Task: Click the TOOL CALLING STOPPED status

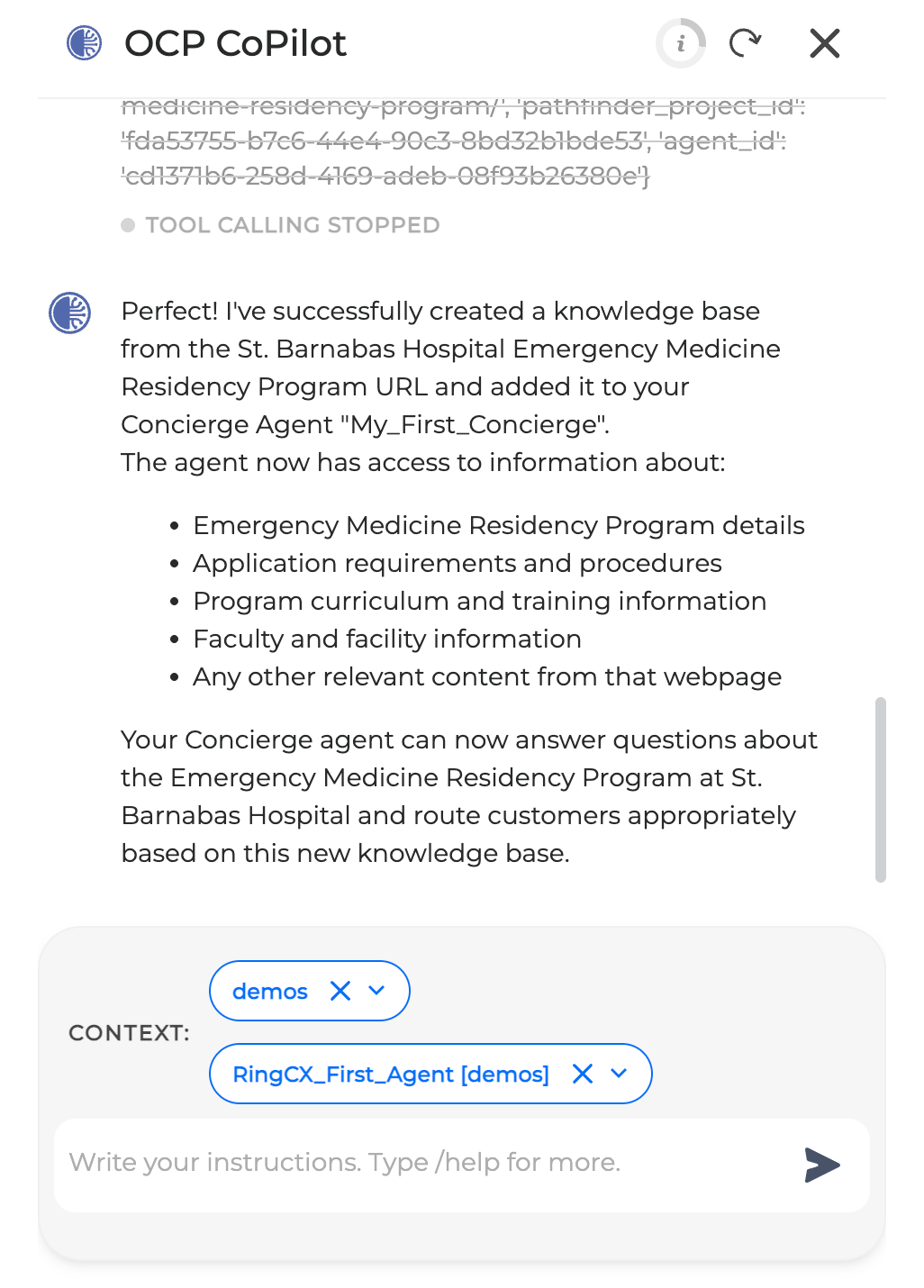Action: tap(292, 225)
